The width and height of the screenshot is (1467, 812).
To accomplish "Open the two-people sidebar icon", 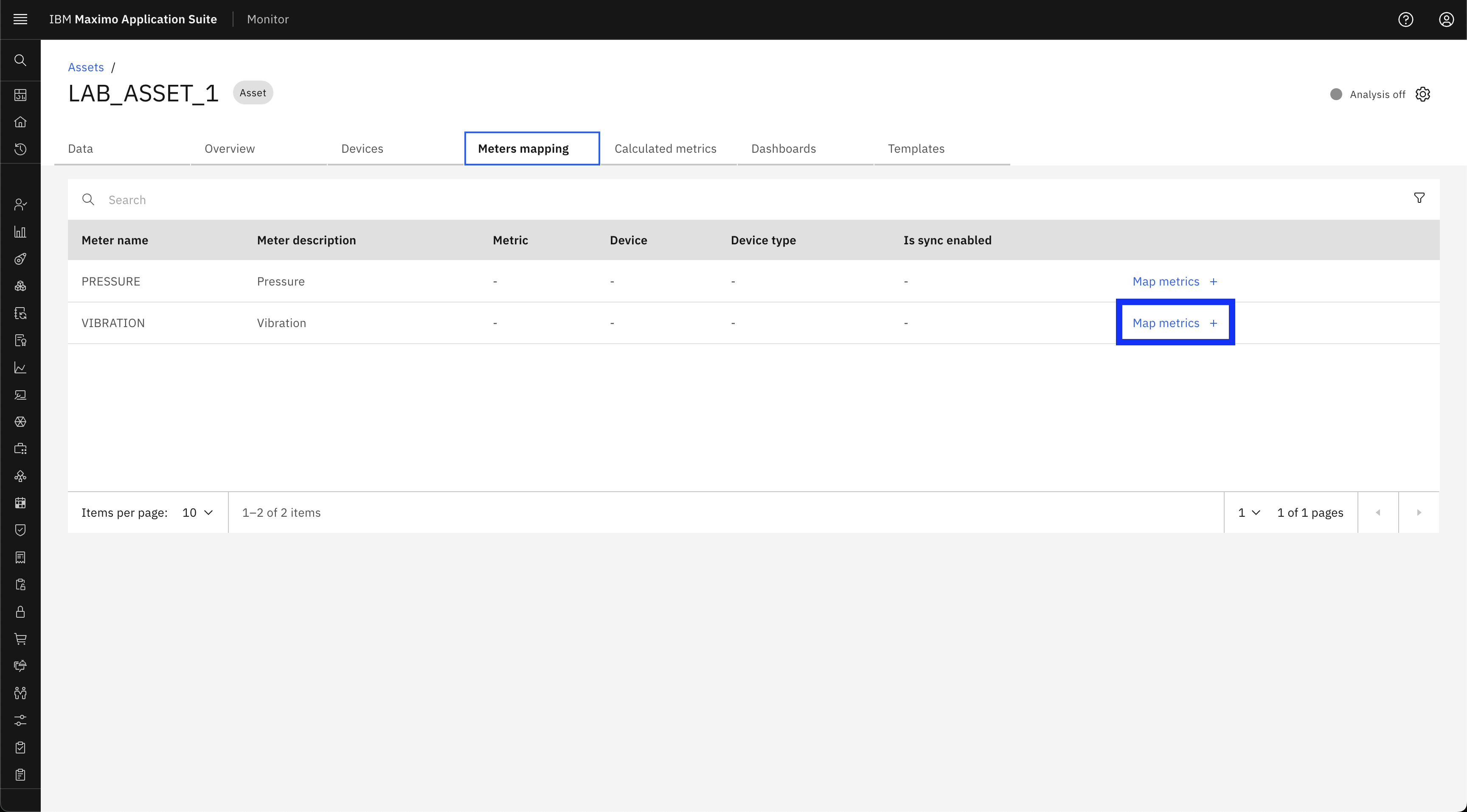I will pos(20,693).
